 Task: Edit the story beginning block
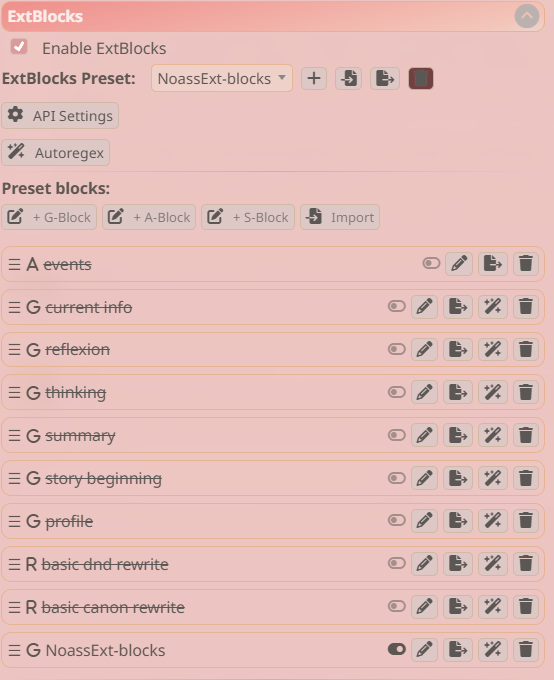click(424, 478)
